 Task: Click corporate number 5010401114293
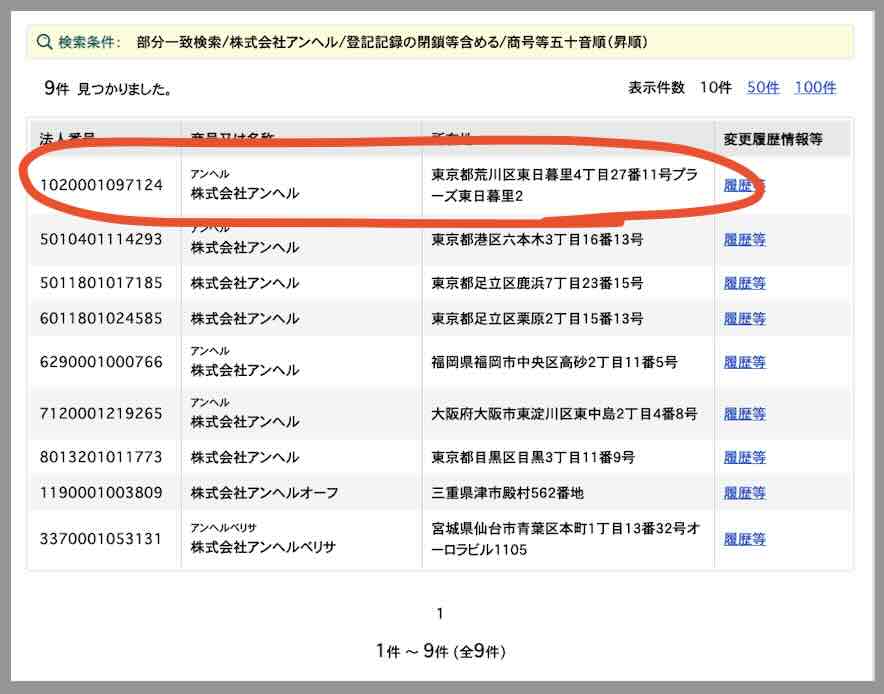coord(100,240)
